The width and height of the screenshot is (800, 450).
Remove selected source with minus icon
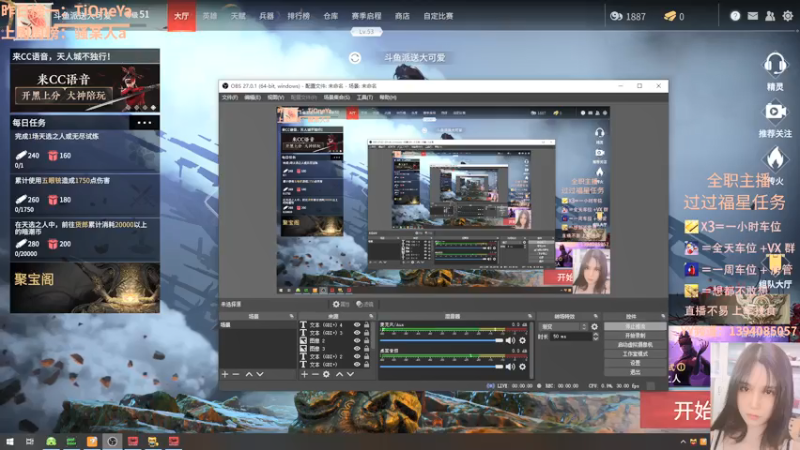tap(315, 374)
